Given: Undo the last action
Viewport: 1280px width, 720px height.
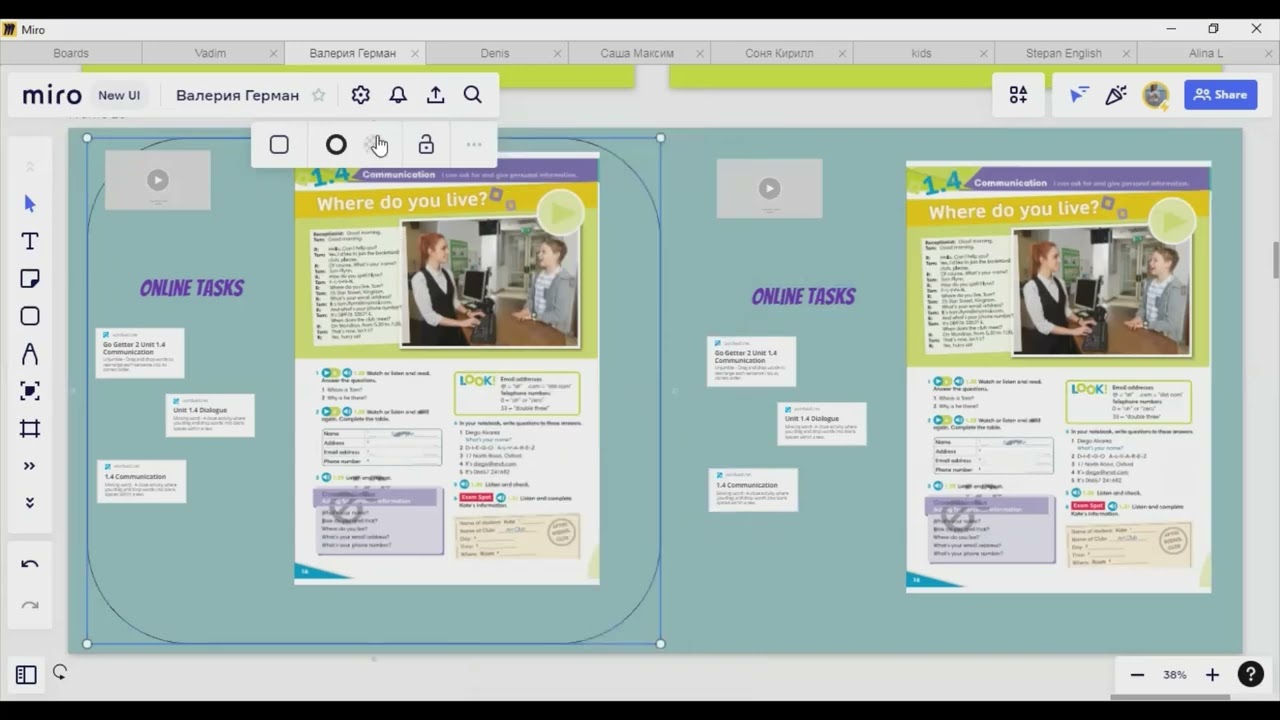Looking at the screenshot, I should [30, 564].
